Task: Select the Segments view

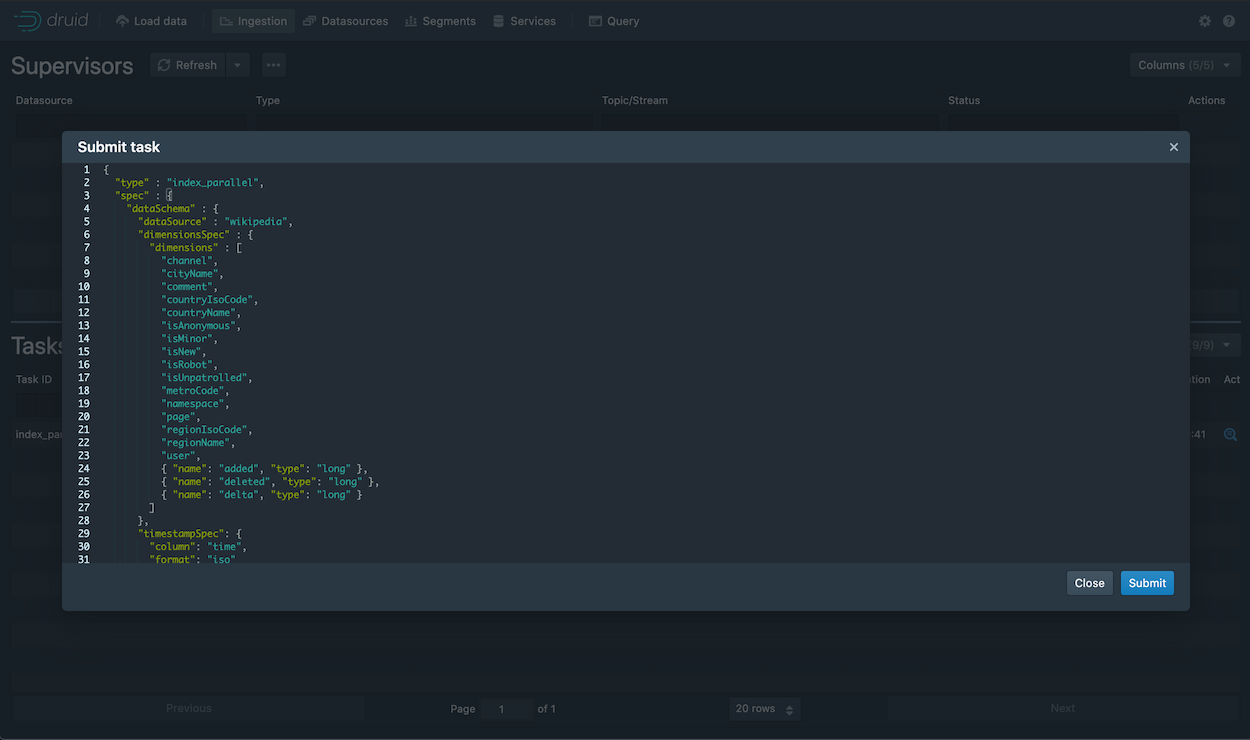Action: pyautogui.click(x=440, y=20)
